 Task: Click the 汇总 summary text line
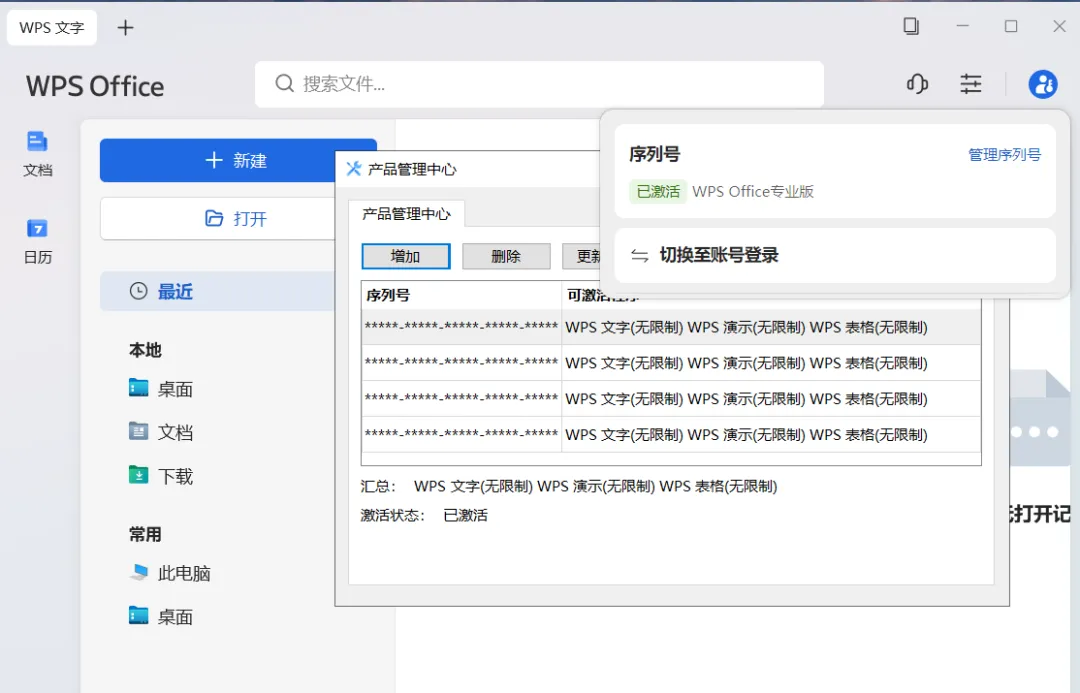pyautogui.click(x=569, y=486)
